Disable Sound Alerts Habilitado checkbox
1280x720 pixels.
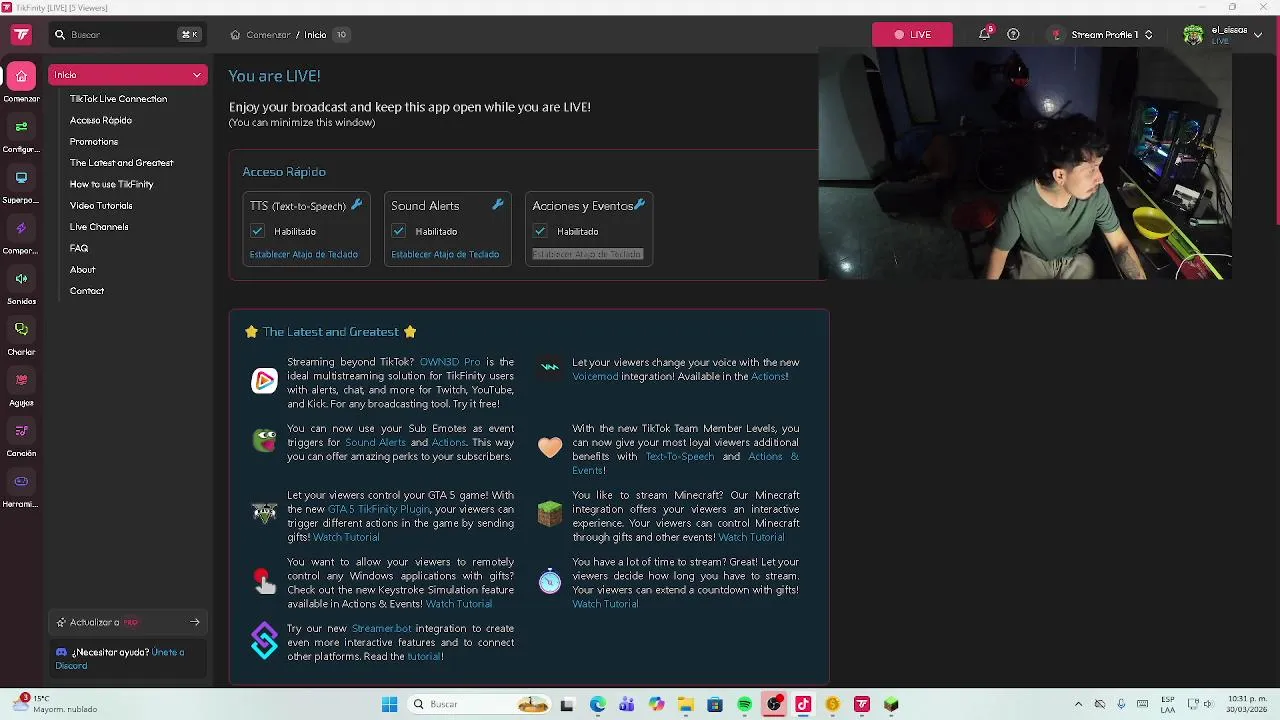point(399,231)
